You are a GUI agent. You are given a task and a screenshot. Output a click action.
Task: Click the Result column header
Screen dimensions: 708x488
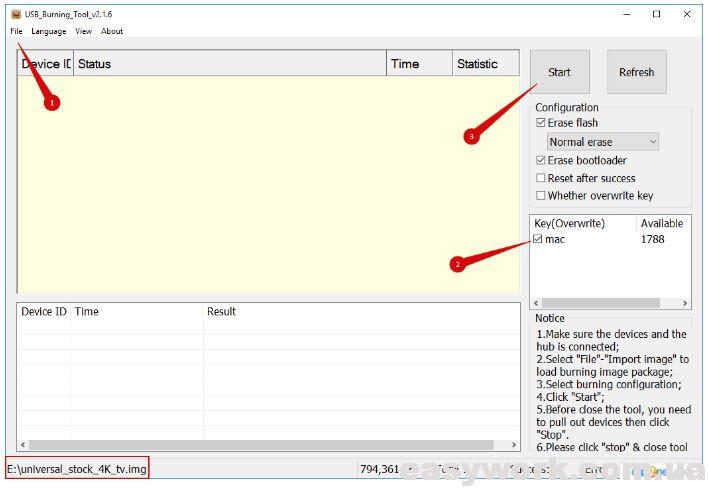pyautogui.click(x=361, y=311)
